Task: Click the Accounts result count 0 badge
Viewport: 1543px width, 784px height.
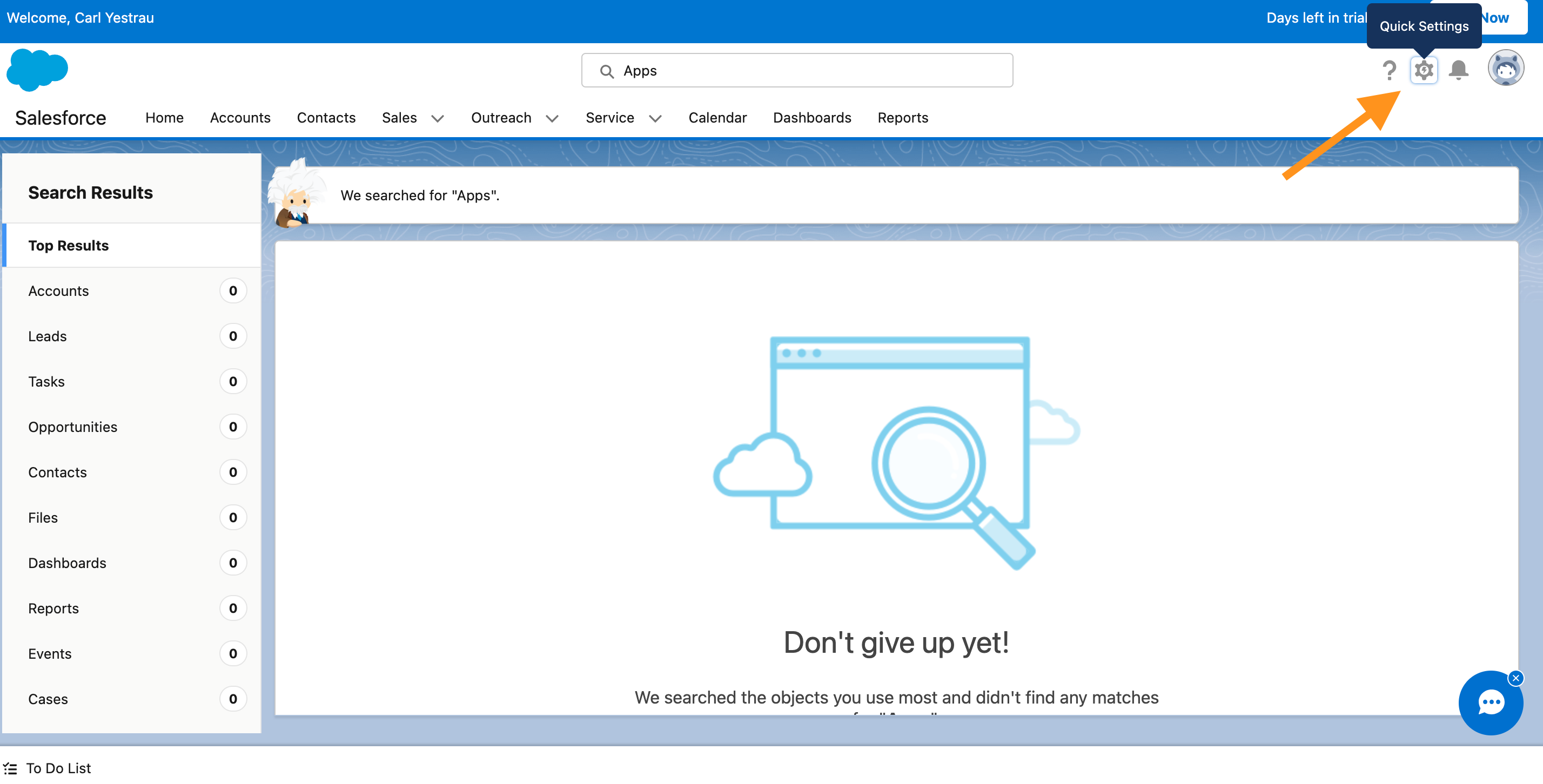Action: (x=233, y=291)
